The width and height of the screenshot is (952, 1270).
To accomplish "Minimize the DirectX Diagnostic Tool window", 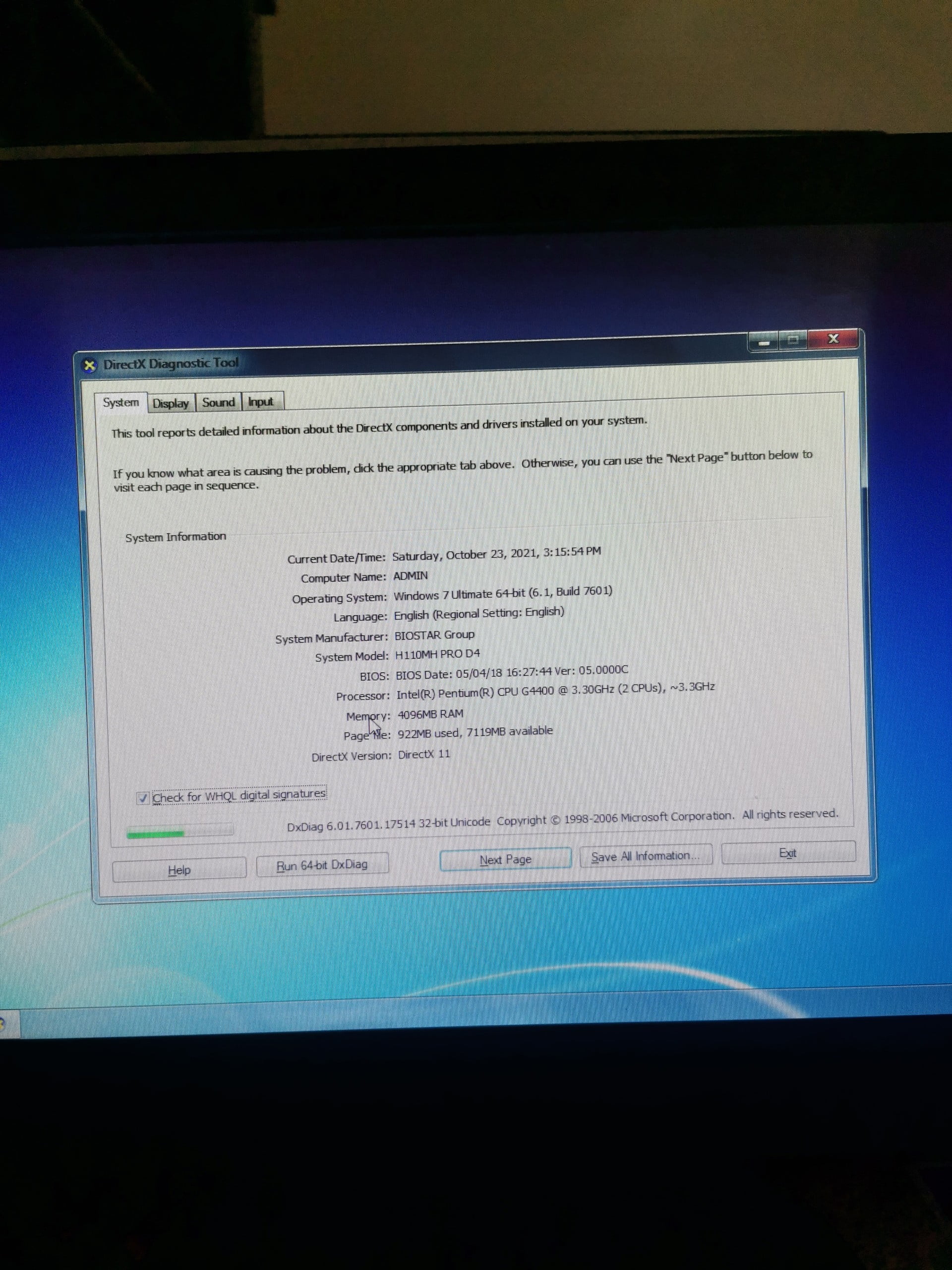I will (764, 342).
